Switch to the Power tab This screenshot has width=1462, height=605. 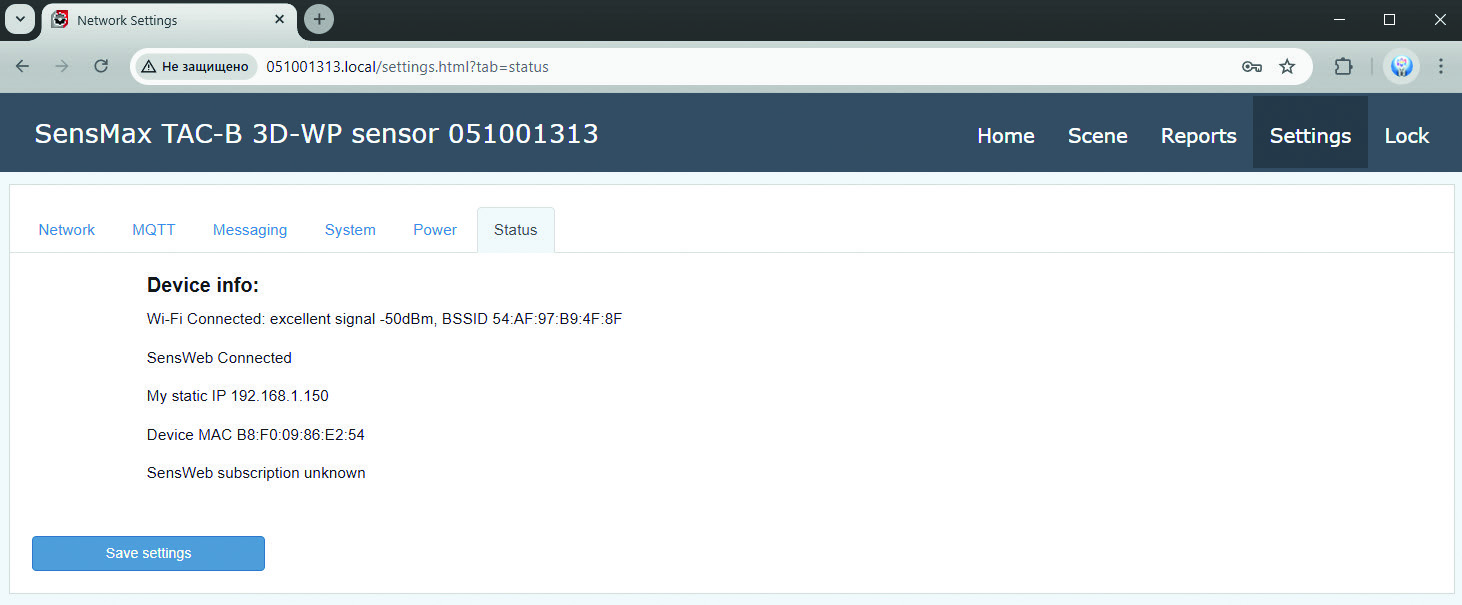(x=435, y=230)
